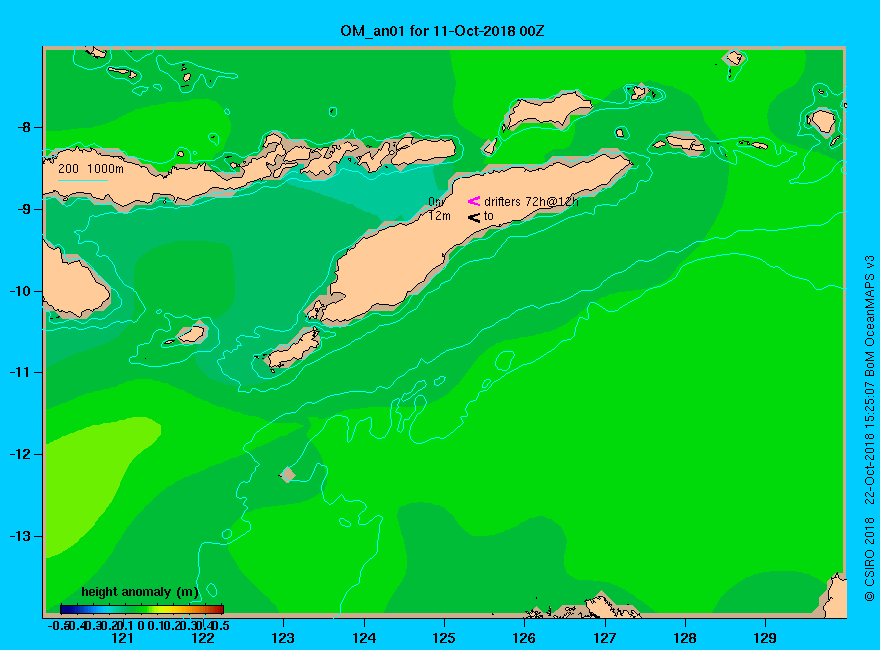This screenshot has height=650, width=880.
Task: Click the magenta drifters arrow marker
Action: 474,201
